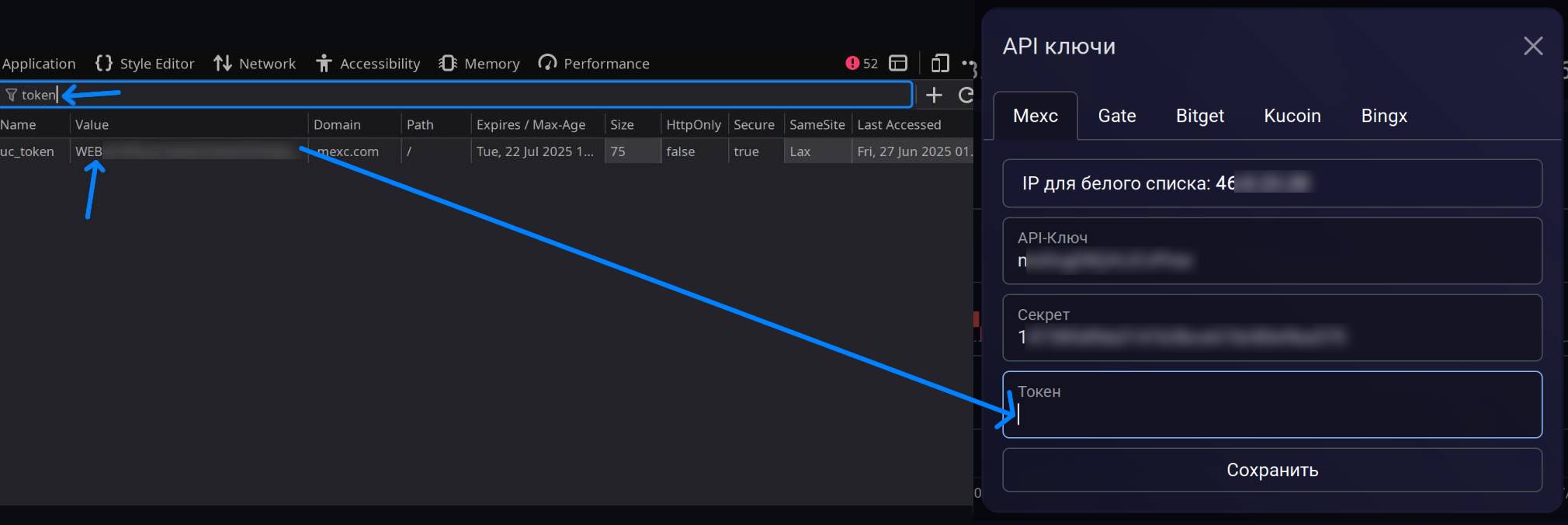The image size is (1568, 525).
Task: Open responsive design mode icon
Action: [940, 64]
